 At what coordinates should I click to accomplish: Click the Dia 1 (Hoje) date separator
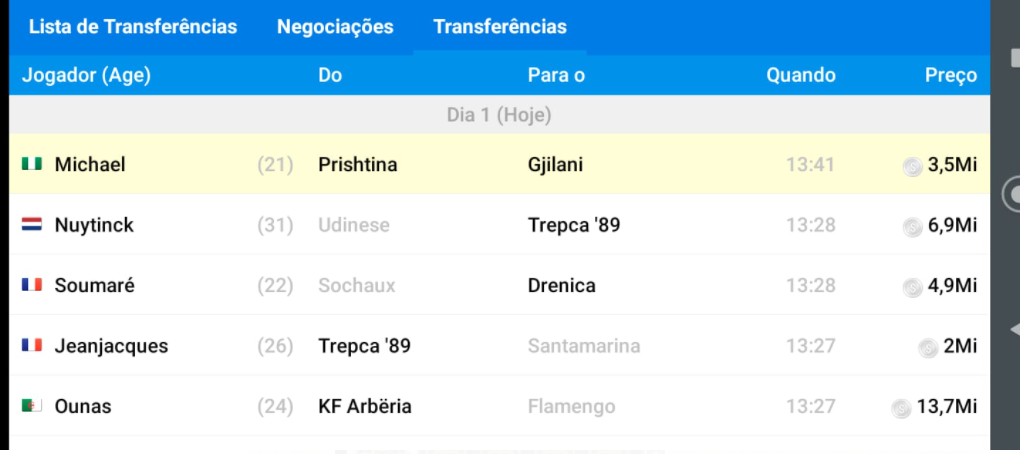pyautogui.click(x=499, y=115)
